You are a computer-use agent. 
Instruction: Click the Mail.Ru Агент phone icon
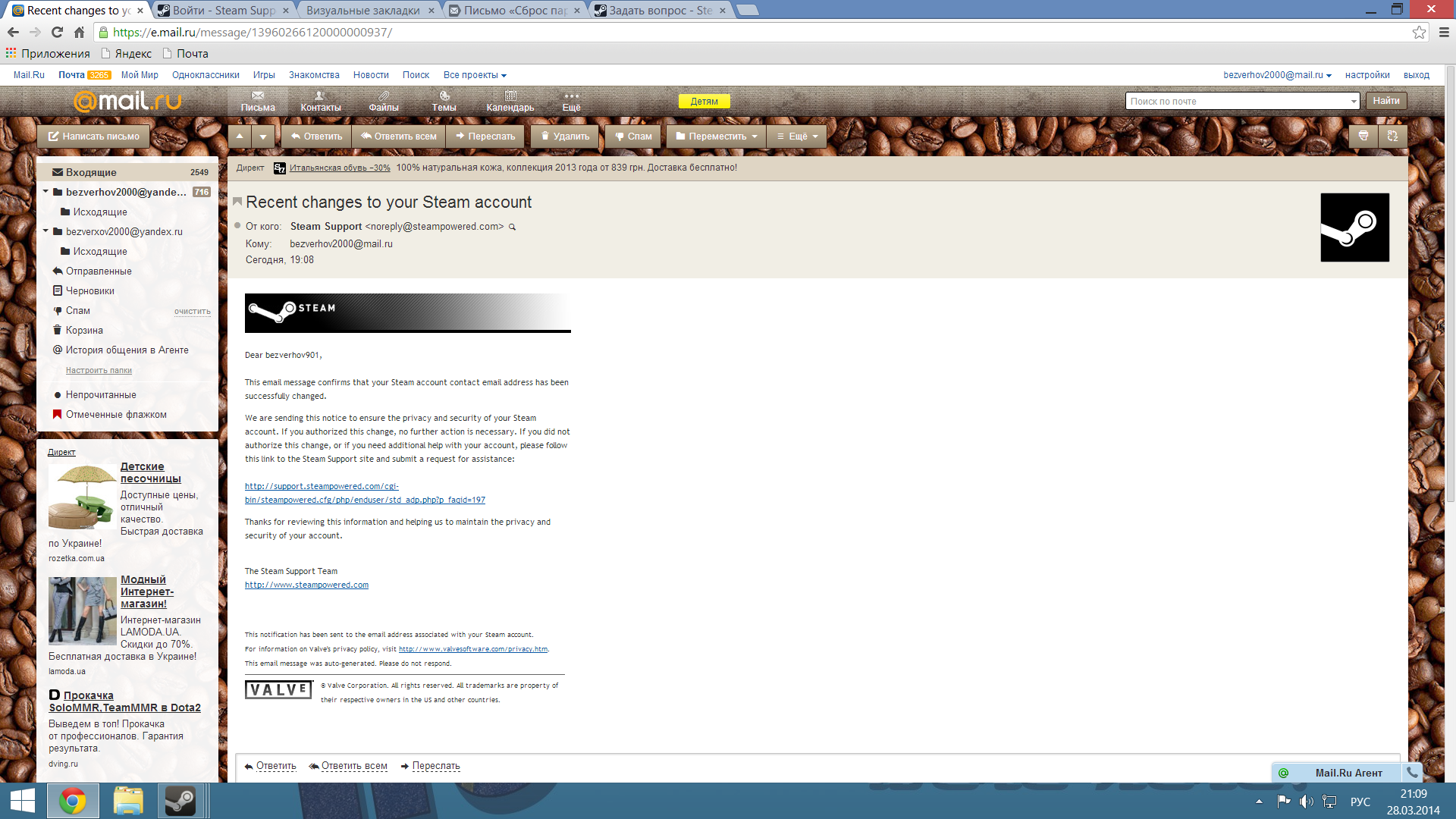coord(1412,773)
